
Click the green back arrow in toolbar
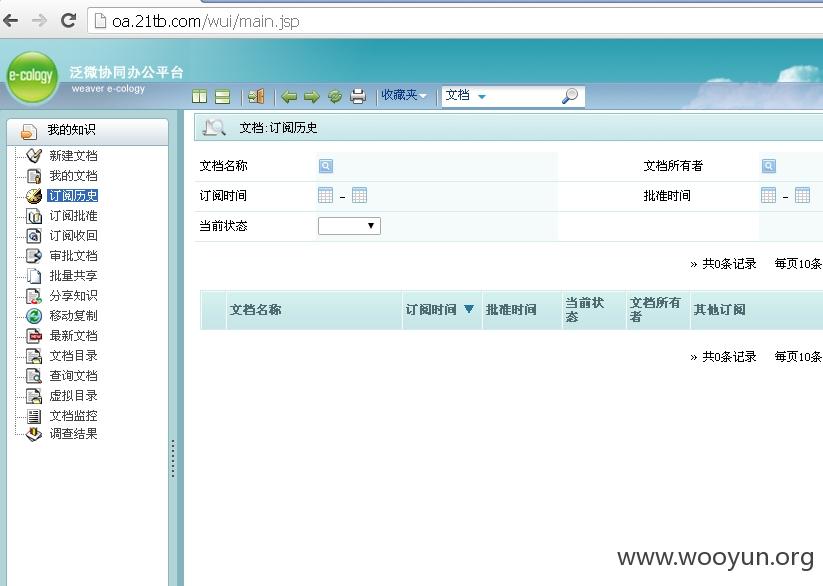coord(289,97)
